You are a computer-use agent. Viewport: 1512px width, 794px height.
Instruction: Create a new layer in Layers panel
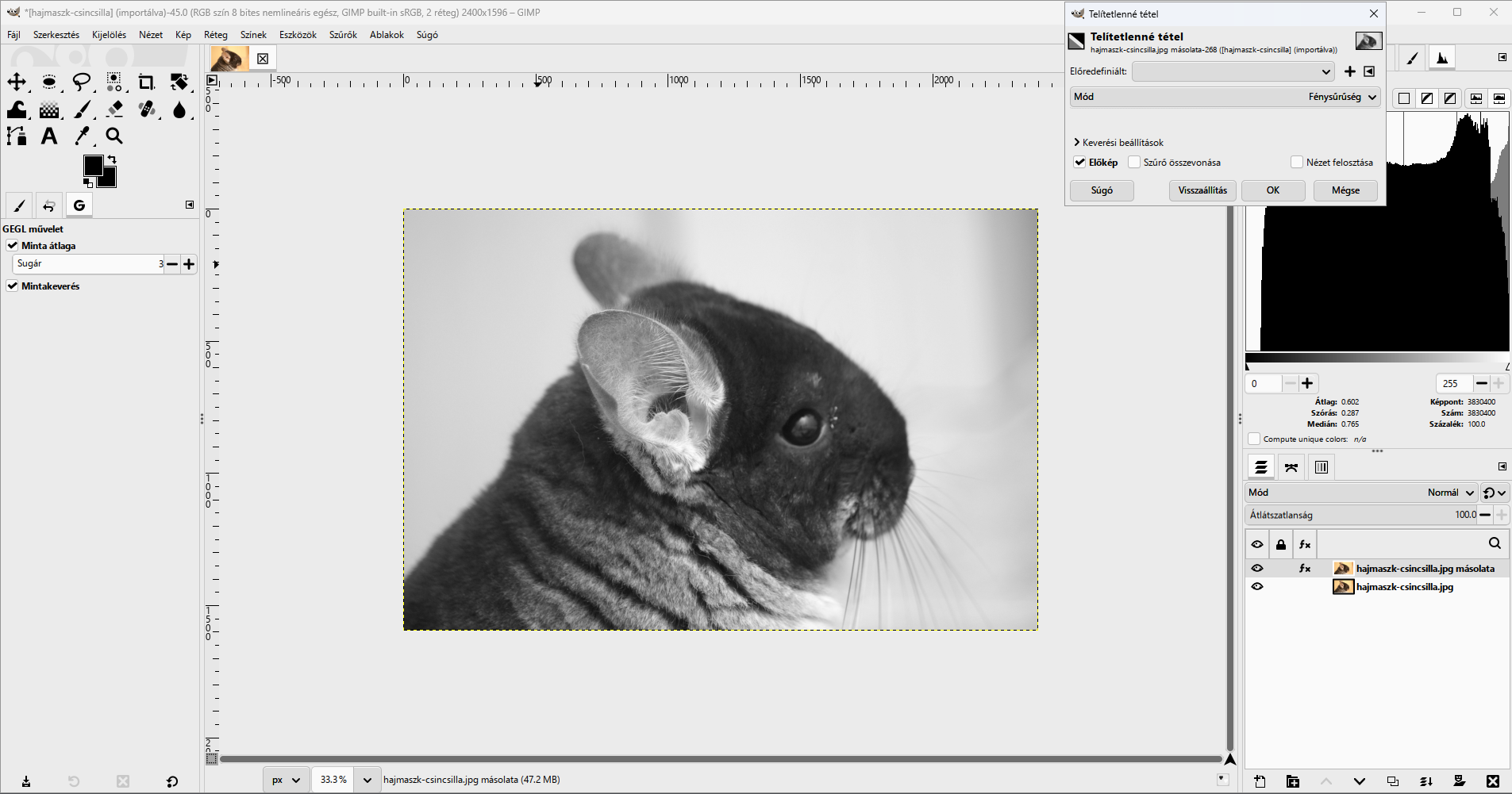1260,781
